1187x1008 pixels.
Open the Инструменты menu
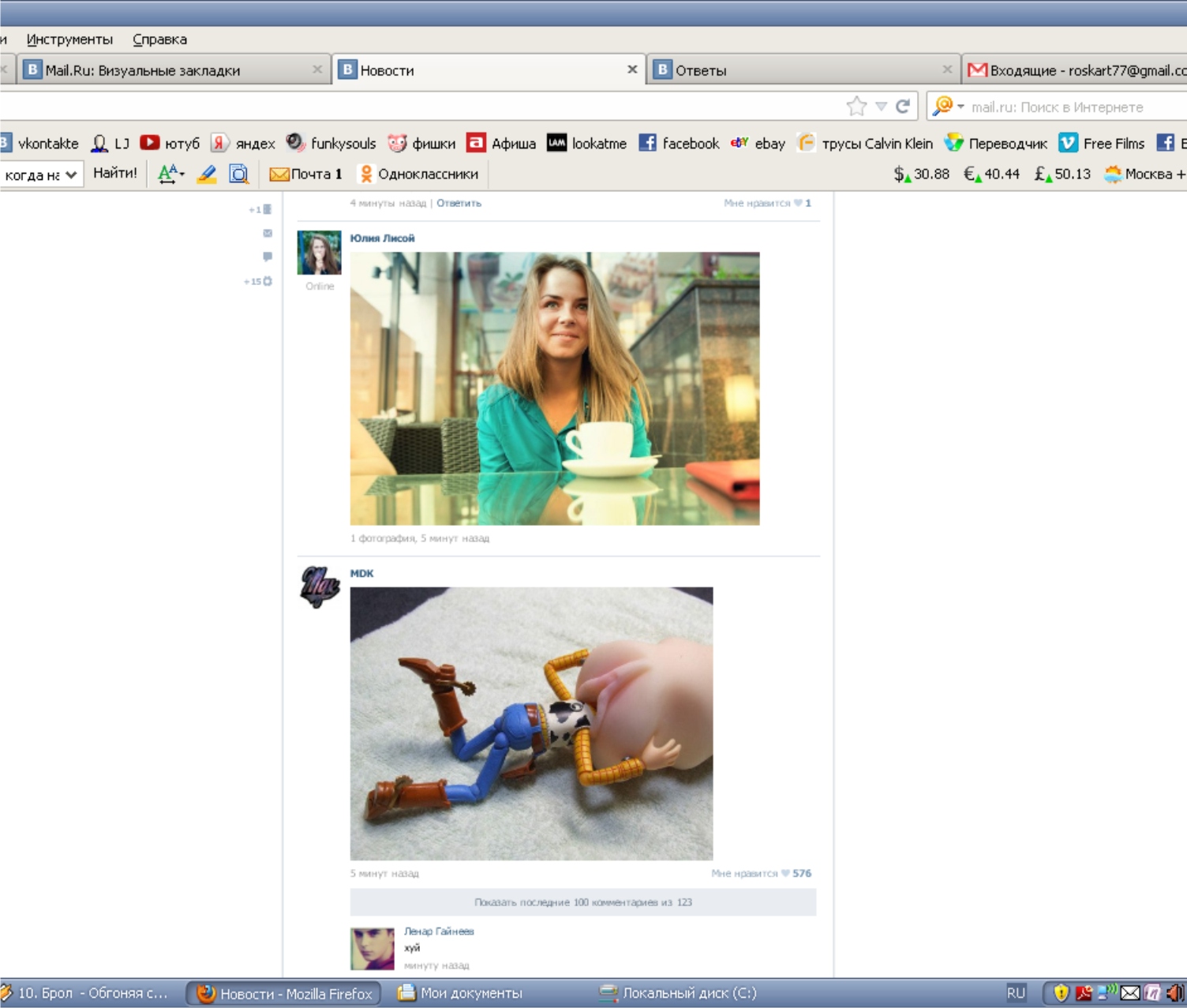[x=69, y=39]
